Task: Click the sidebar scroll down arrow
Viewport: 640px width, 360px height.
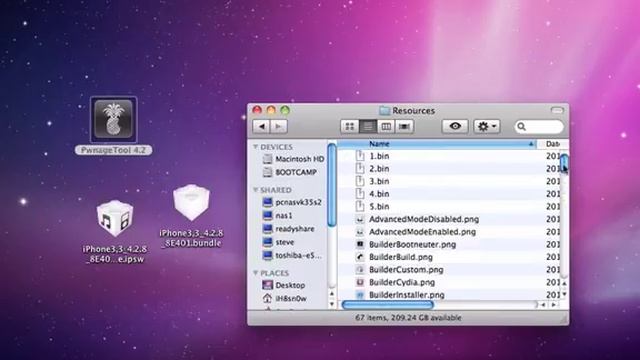Action: 332,304
